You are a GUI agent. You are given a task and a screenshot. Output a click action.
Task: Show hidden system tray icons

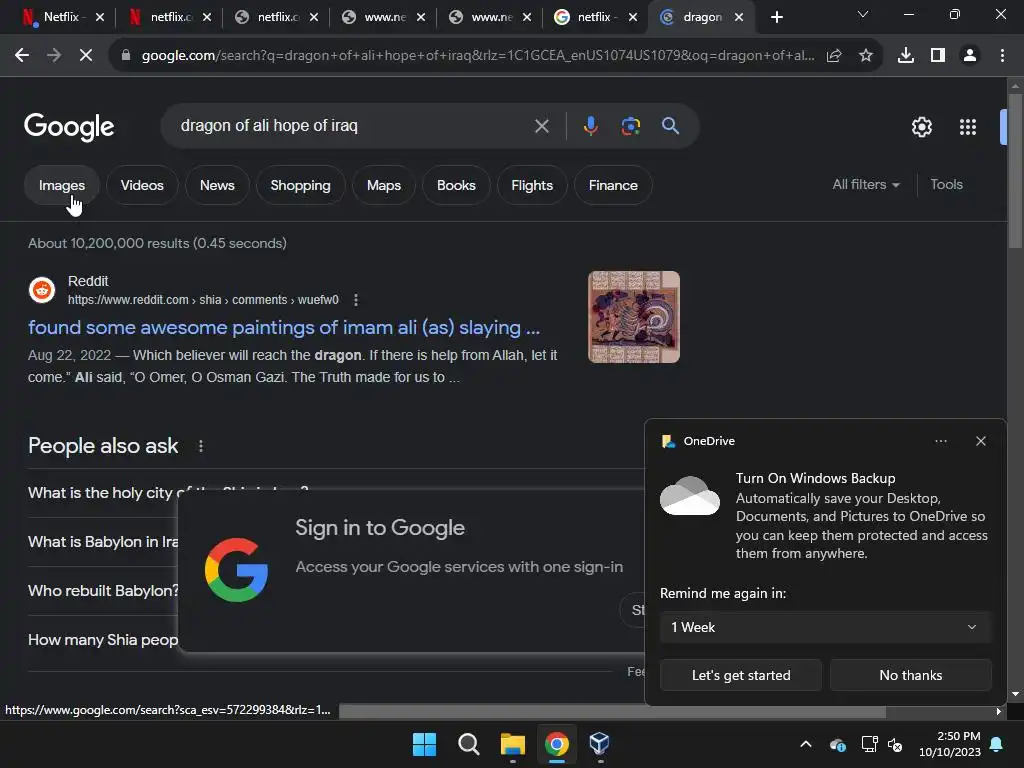click(x=806, y=744)
